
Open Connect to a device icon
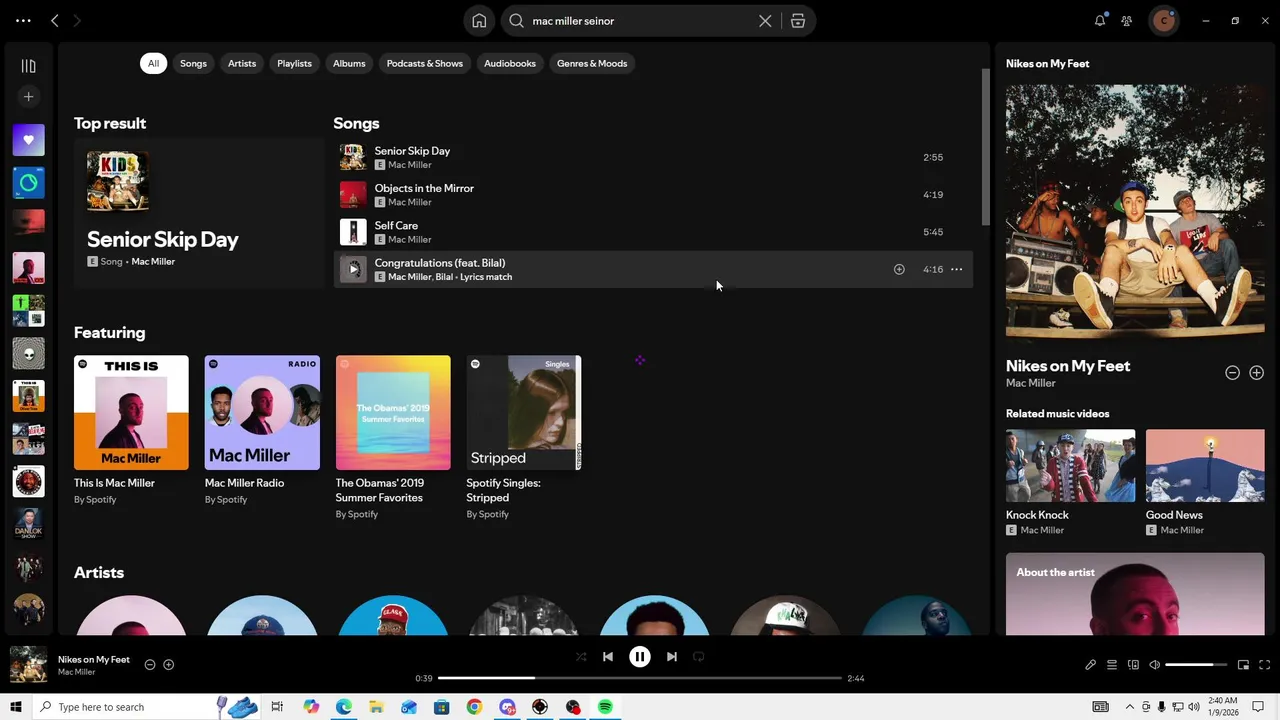1133,665
